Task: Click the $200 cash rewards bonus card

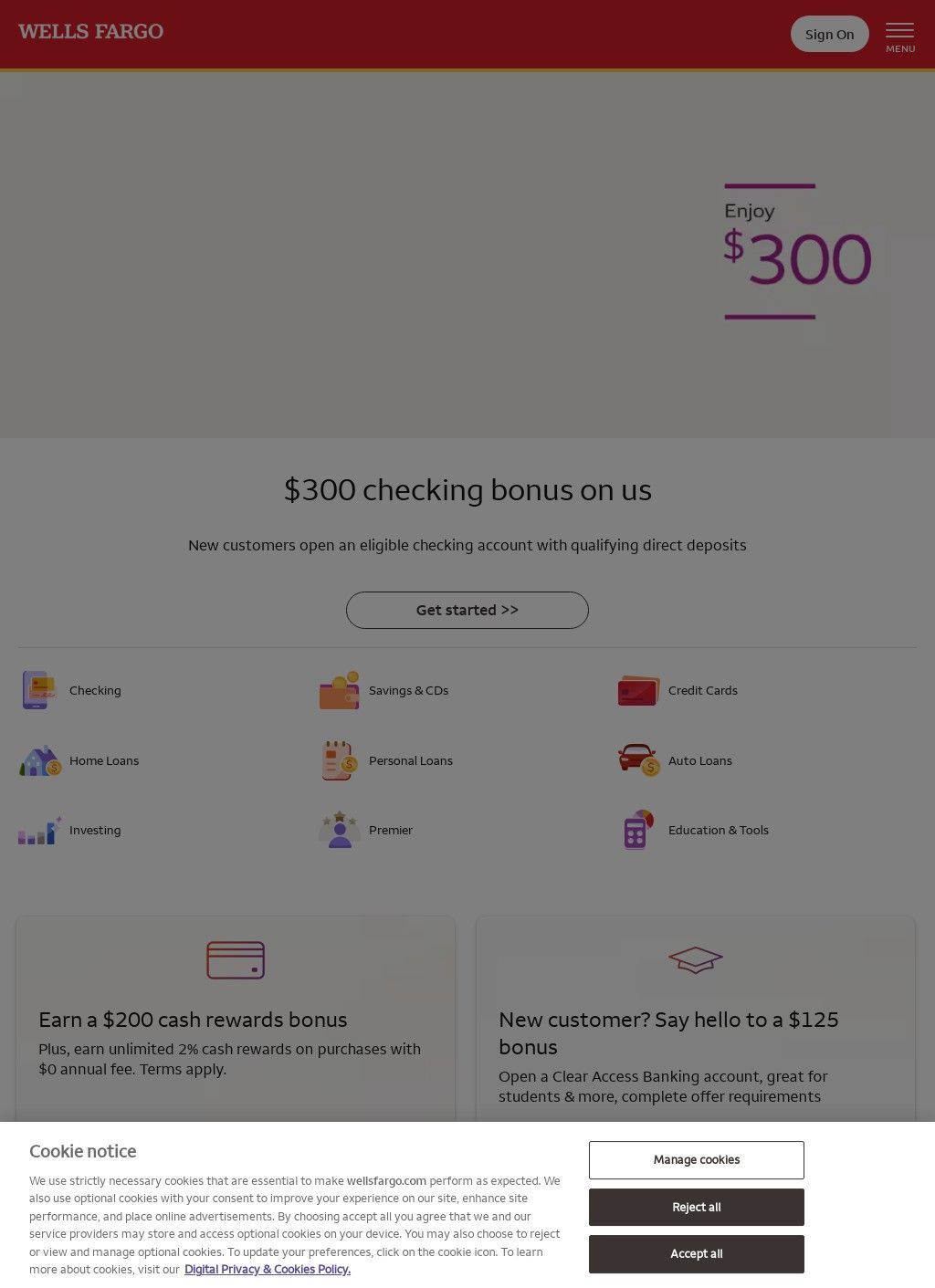Action: pyautogui.click(x=235, y=1020)
